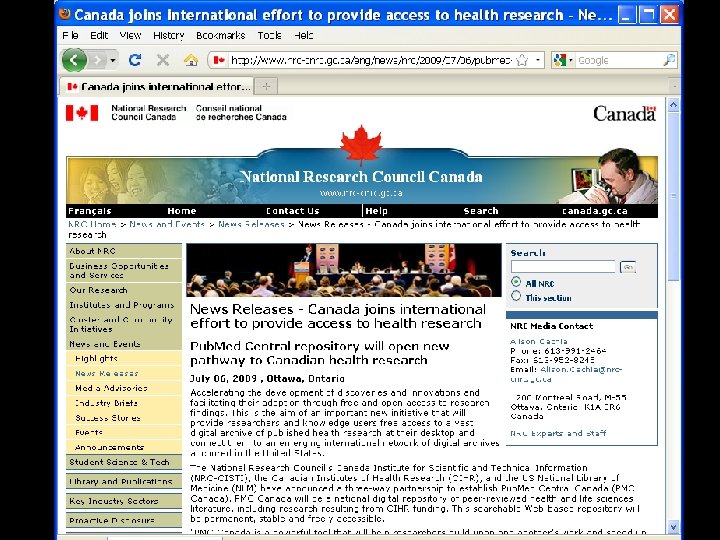
Task: Open Success Stories submenu item
Action: (124, 418)
